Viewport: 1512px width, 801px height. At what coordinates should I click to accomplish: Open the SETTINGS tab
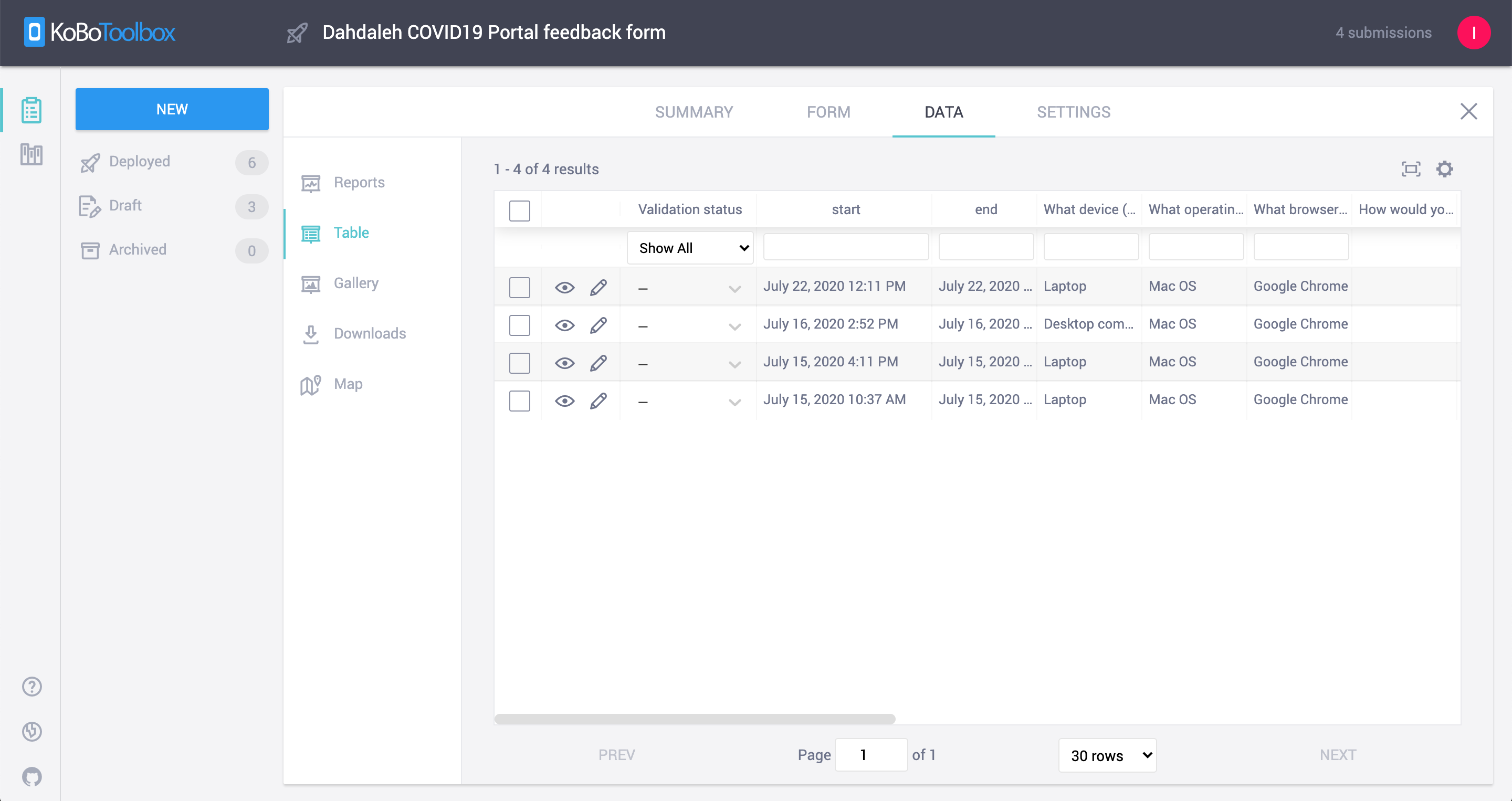1074,112
